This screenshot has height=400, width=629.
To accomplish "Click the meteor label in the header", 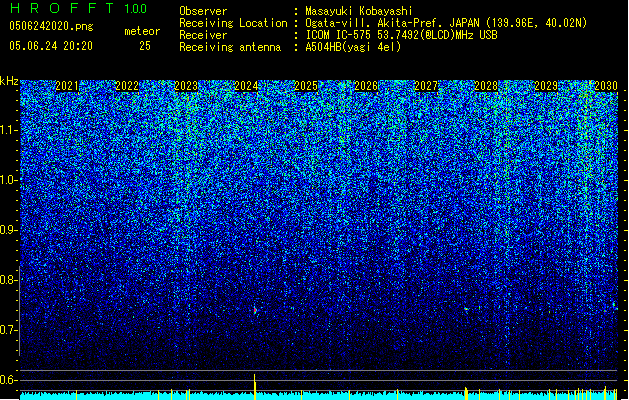I will 142,31.
